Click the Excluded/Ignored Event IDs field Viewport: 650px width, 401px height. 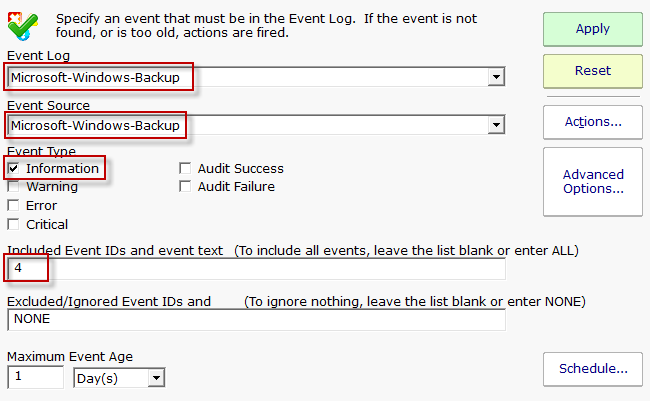point(255,319)
